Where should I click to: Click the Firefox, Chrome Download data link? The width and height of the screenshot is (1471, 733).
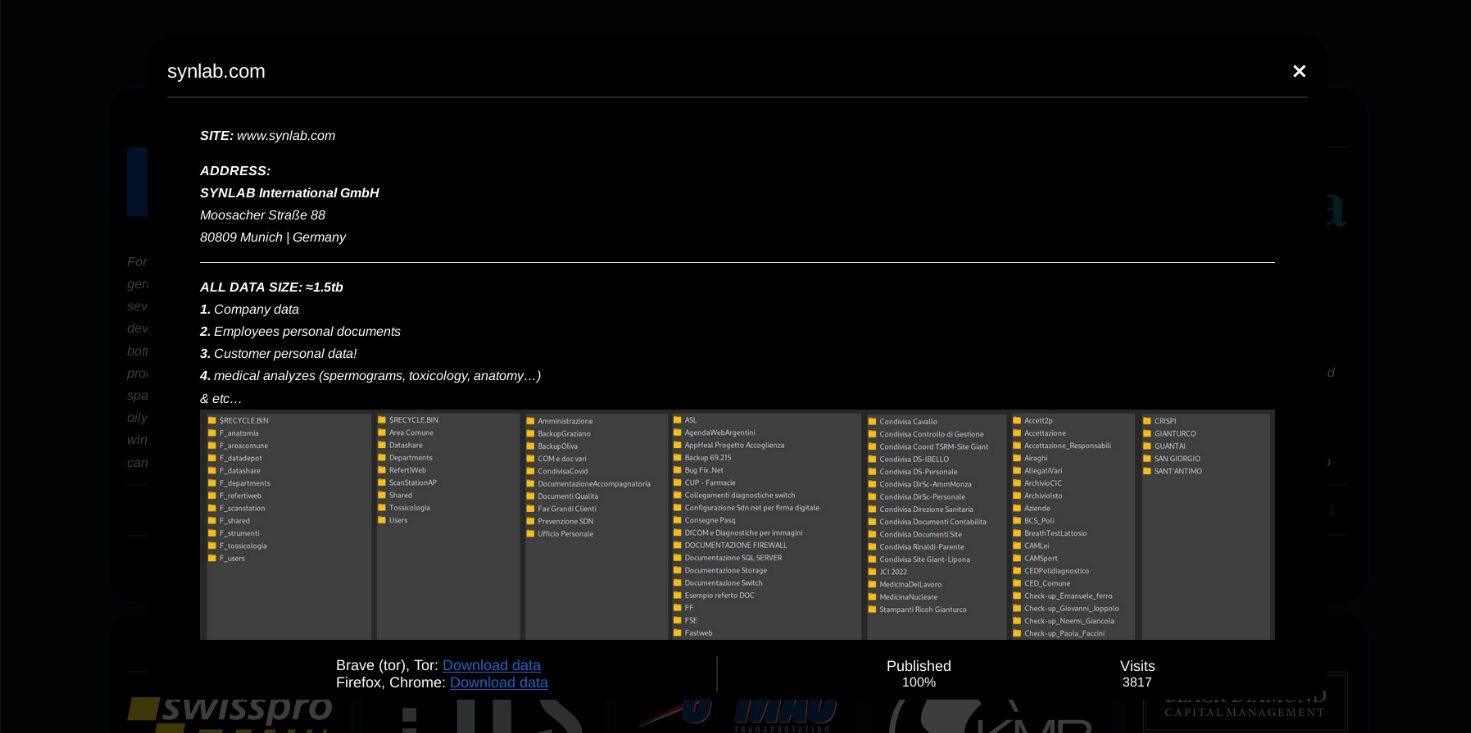[498, 682]
